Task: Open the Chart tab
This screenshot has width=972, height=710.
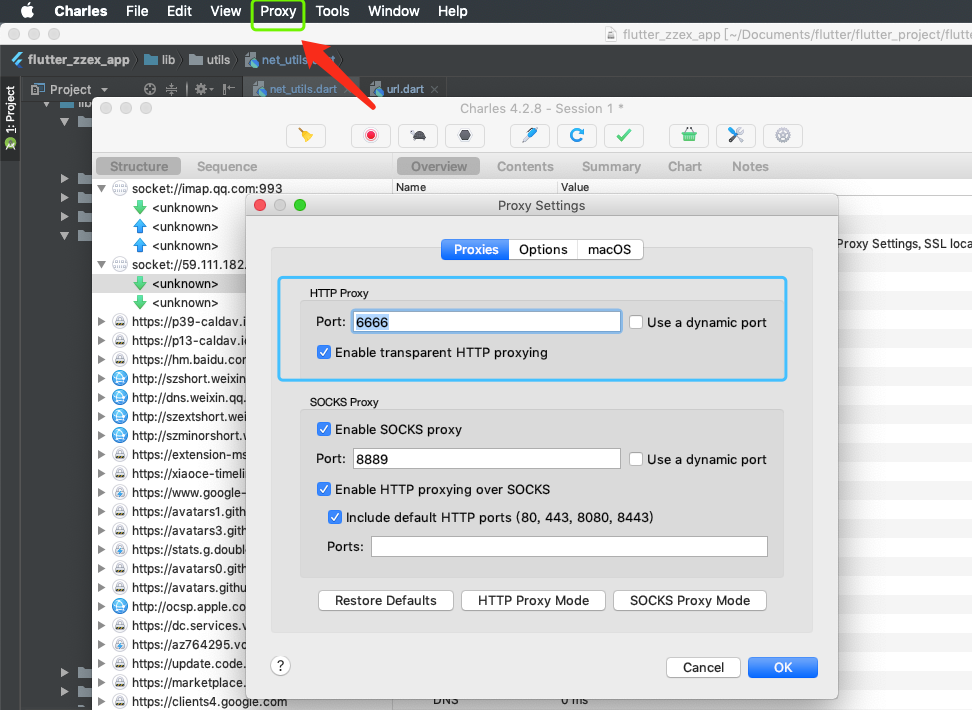Action: pos(685,166)
